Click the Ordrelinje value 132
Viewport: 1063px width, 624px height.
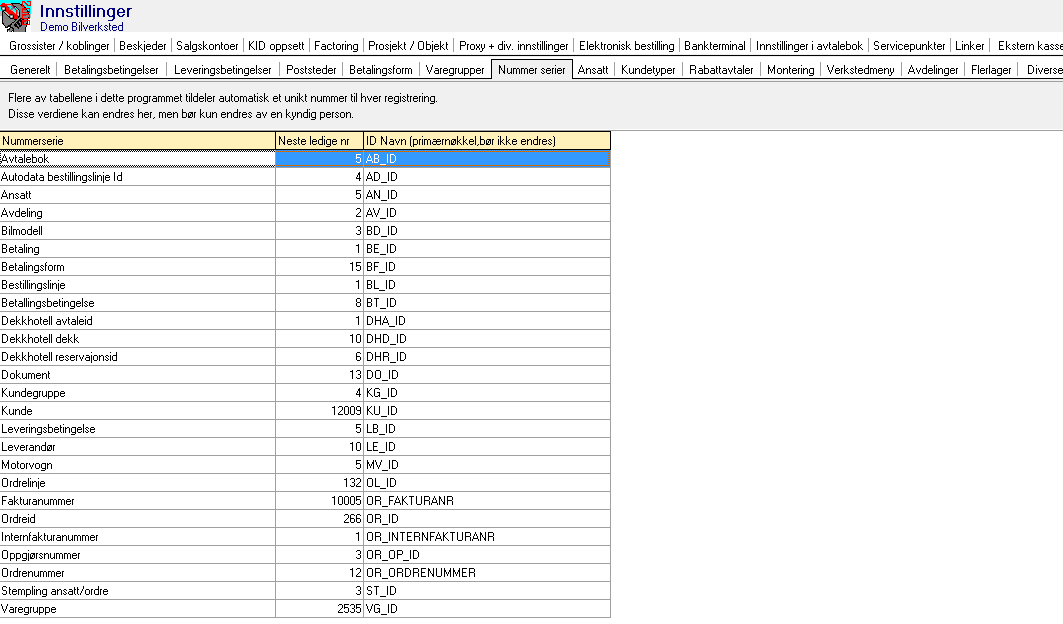319,482
